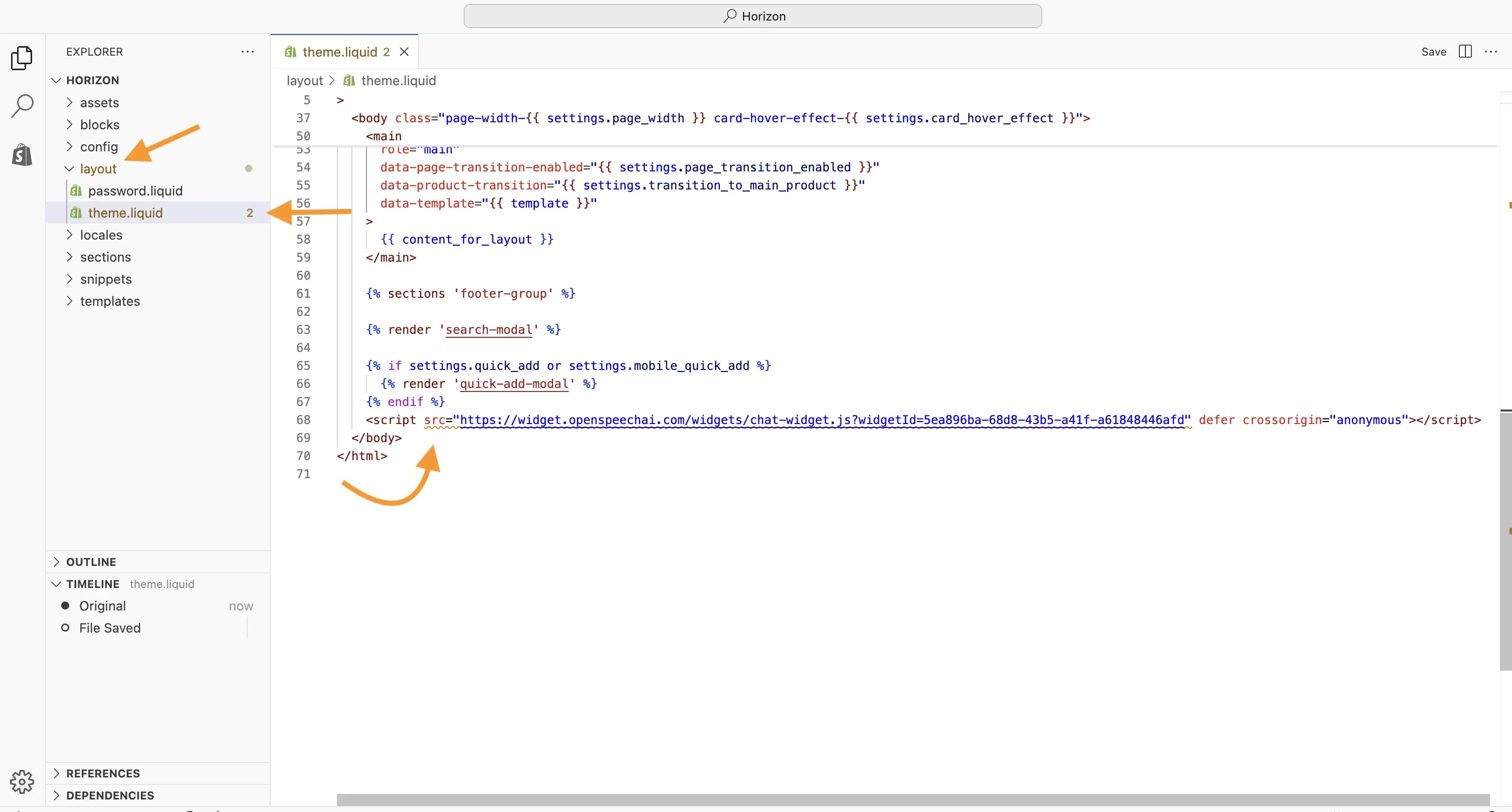The image size is (1512, 812).
Task: Click the sticky <body class line
Action: point(720,117)
